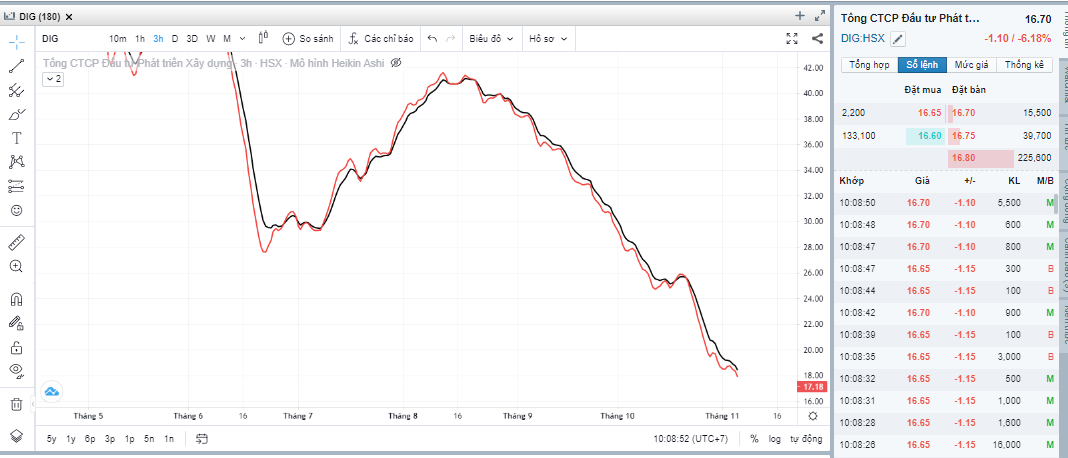
Task: Select the Text annotation tool
Action: [17, 138]
